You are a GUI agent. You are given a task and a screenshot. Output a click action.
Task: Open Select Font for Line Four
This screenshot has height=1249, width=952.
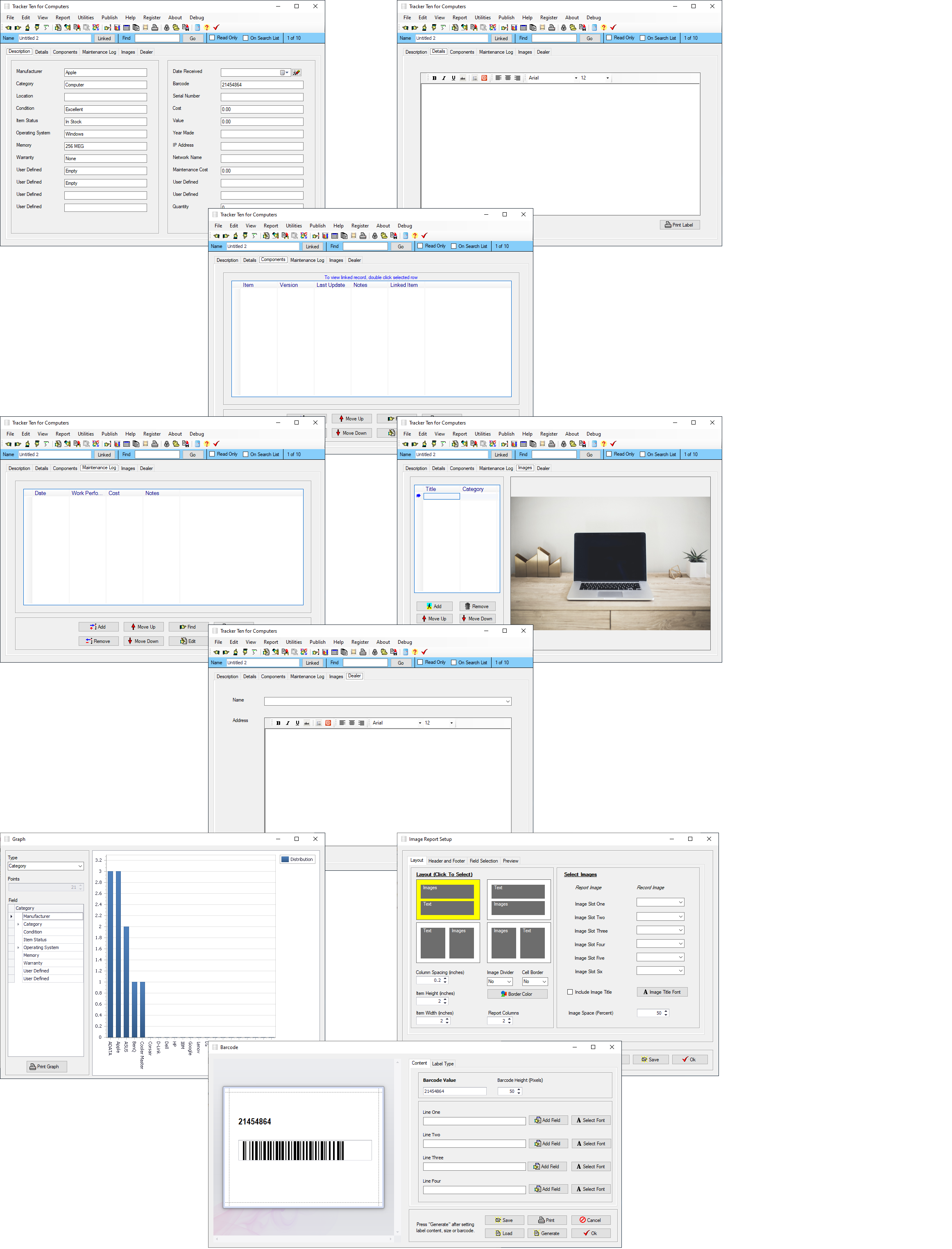590,1189
